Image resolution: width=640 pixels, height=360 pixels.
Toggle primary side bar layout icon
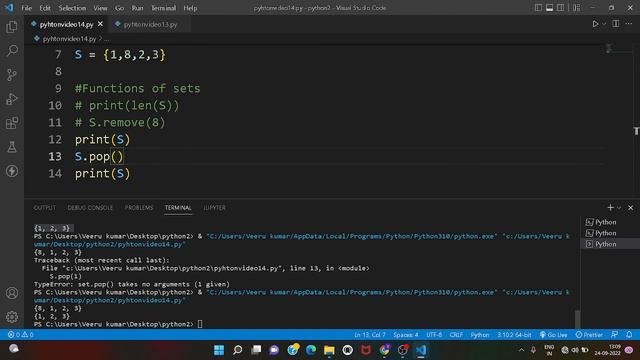pyautogui.click(x=538, y=8)
